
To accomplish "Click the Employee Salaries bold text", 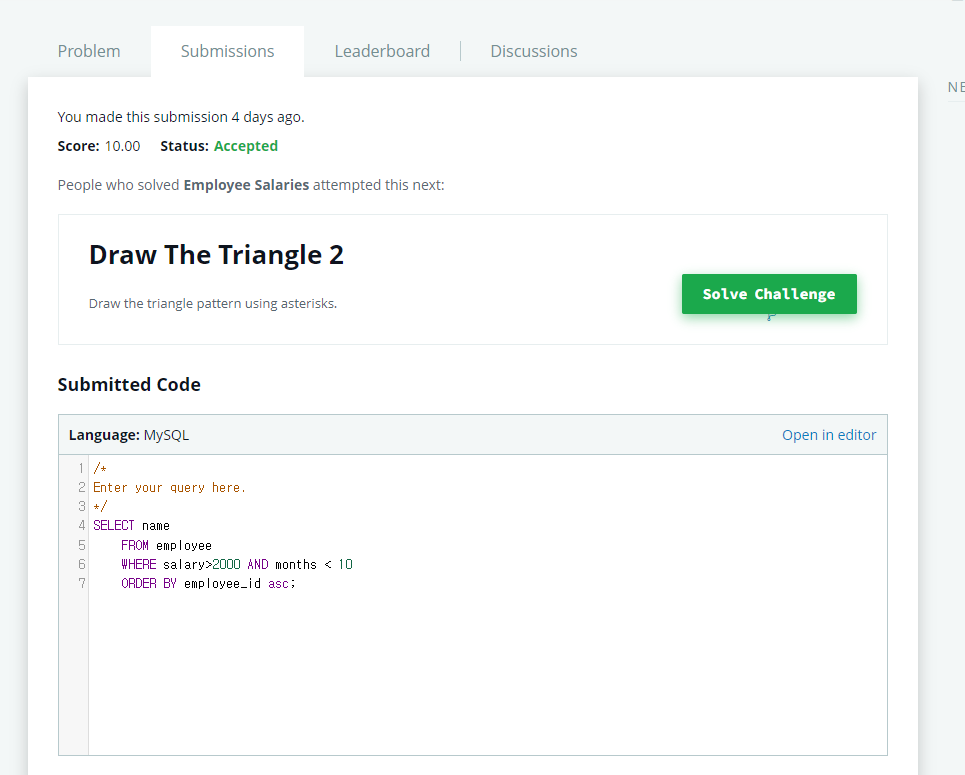I will [246, 185].
